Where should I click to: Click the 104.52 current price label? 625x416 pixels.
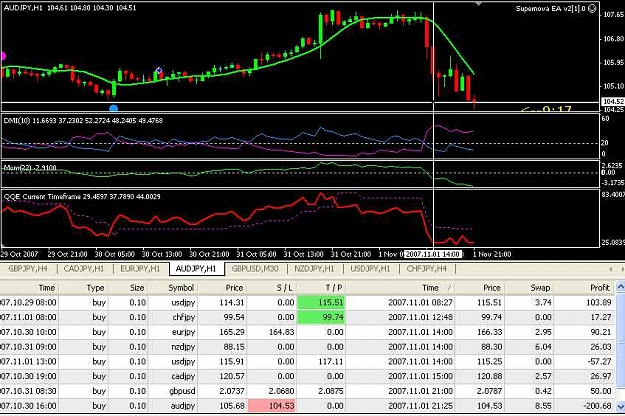[613, 102]
